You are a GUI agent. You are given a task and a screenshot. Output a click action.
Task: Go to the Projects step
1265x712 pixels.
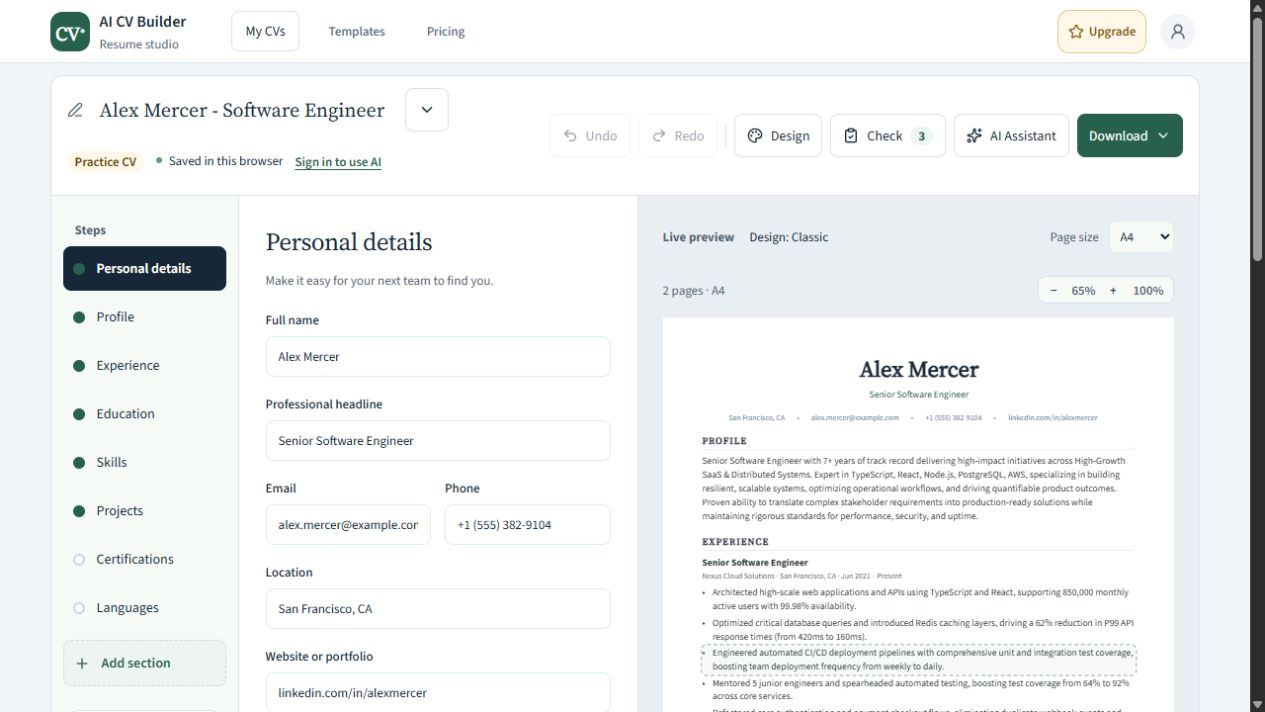pyautogui.click(x=145, y=511)
